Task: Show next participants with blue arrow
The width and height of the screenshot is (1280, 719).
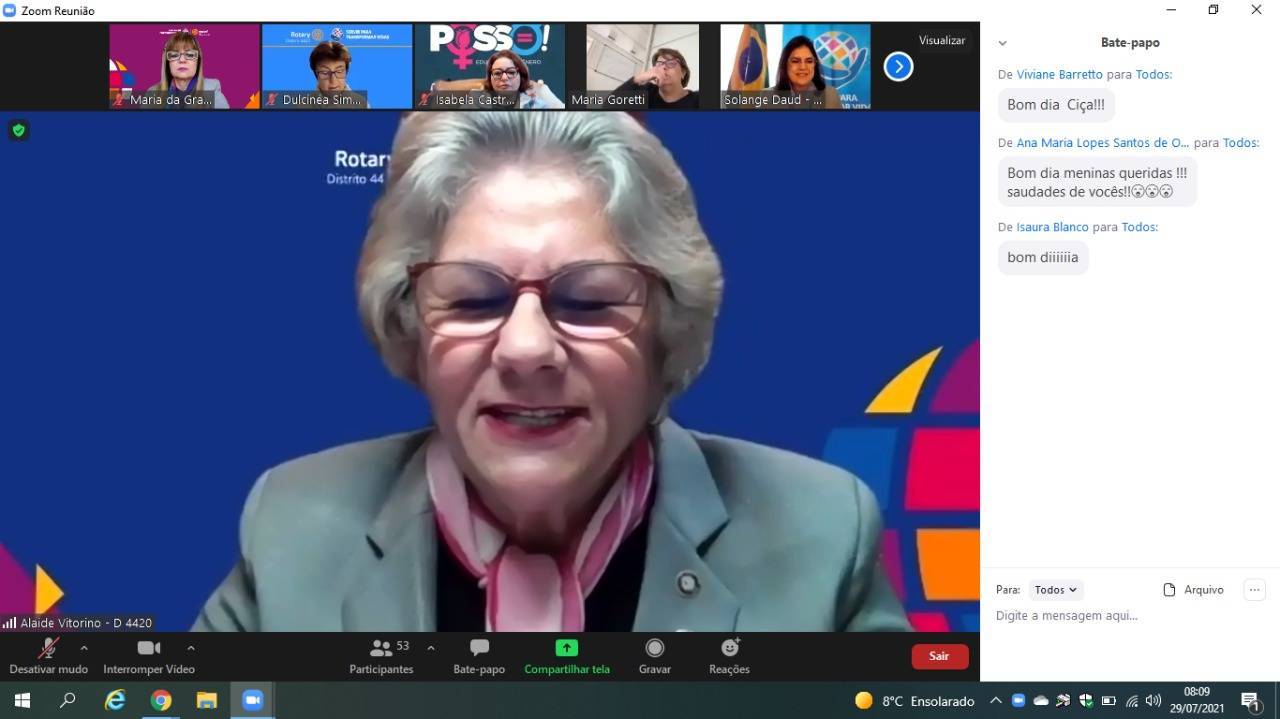Action: tap(897, 66)
